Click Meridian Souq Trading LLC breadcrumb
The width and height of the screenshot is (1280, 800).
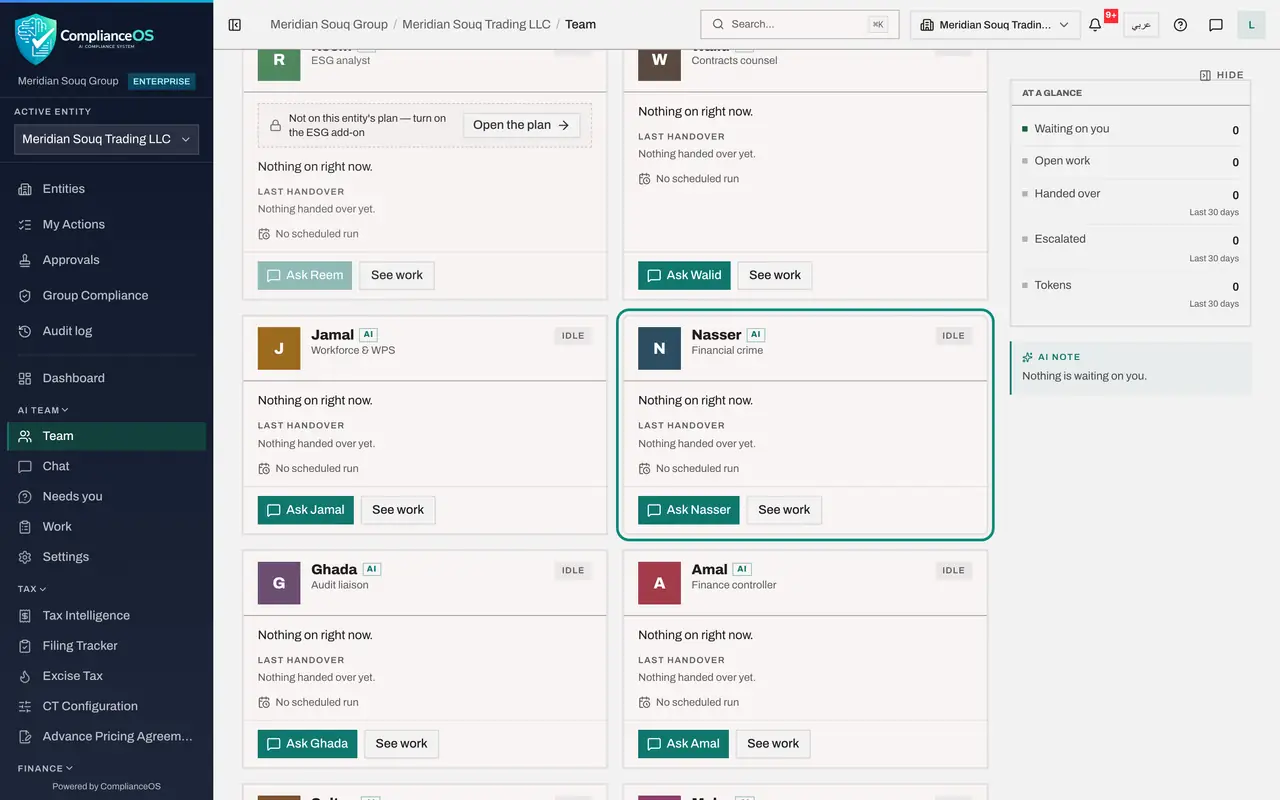[x=476, y=24]
